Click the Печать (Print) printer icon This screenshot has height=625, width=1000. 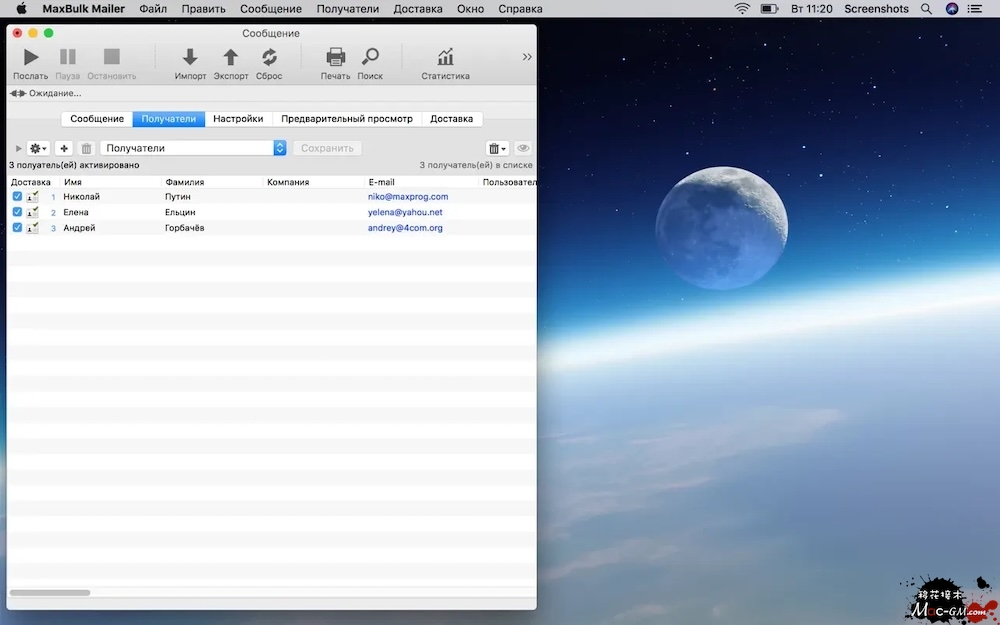point(336,58)
